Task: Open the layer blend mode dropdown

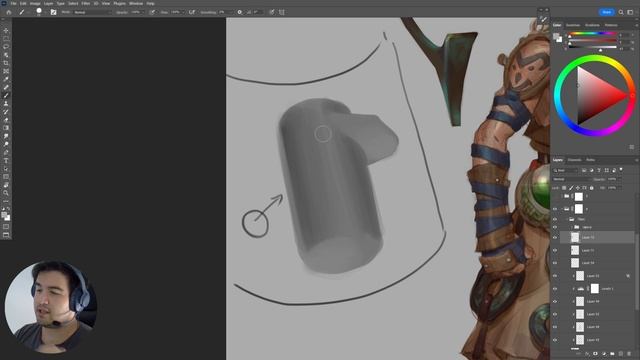Action: tap(571, 179)
